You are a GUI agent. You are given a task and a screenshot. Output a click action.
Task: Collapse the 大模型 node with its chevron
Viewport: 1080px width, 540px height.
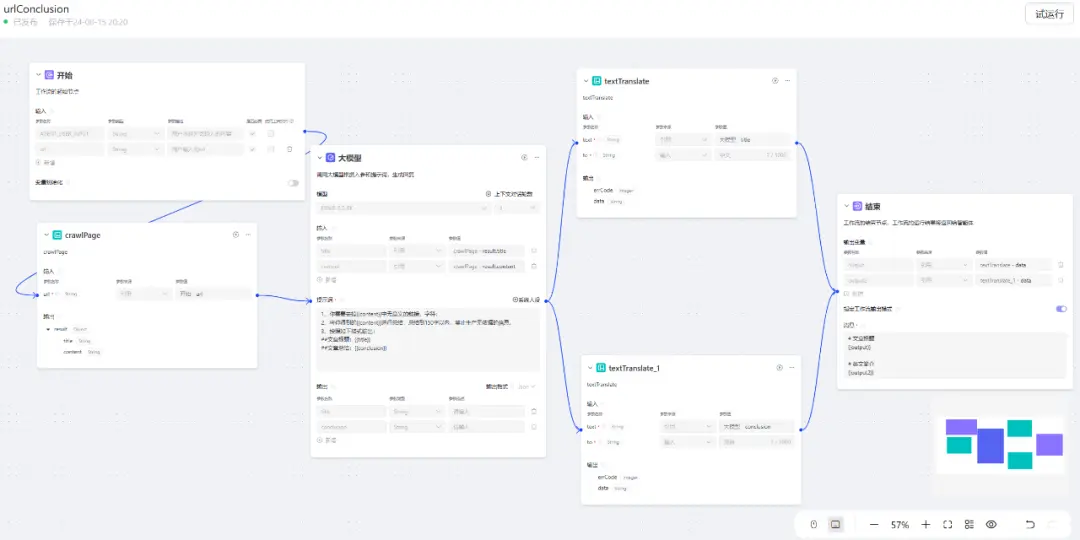(320, 157)
